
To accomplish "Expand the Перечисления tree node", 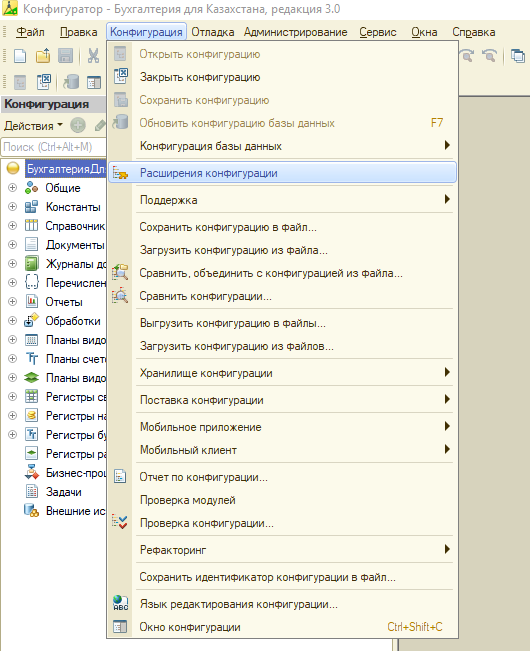I will coord(12,282).
